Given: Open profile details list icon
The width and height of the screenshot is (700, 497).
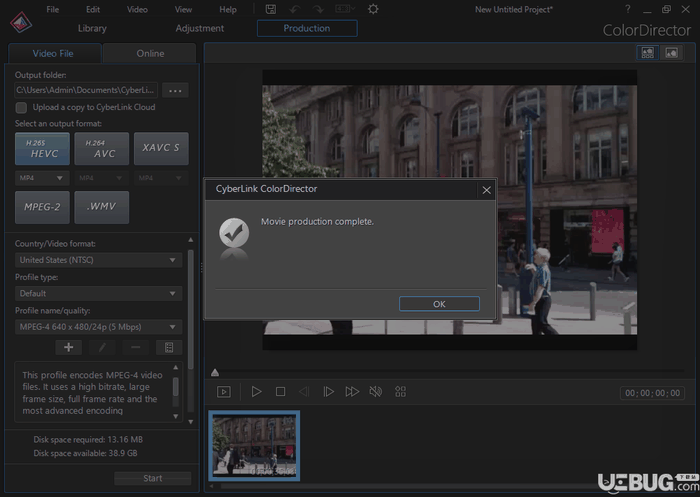Looking at the screenshot, I should (x=169, y=347).
